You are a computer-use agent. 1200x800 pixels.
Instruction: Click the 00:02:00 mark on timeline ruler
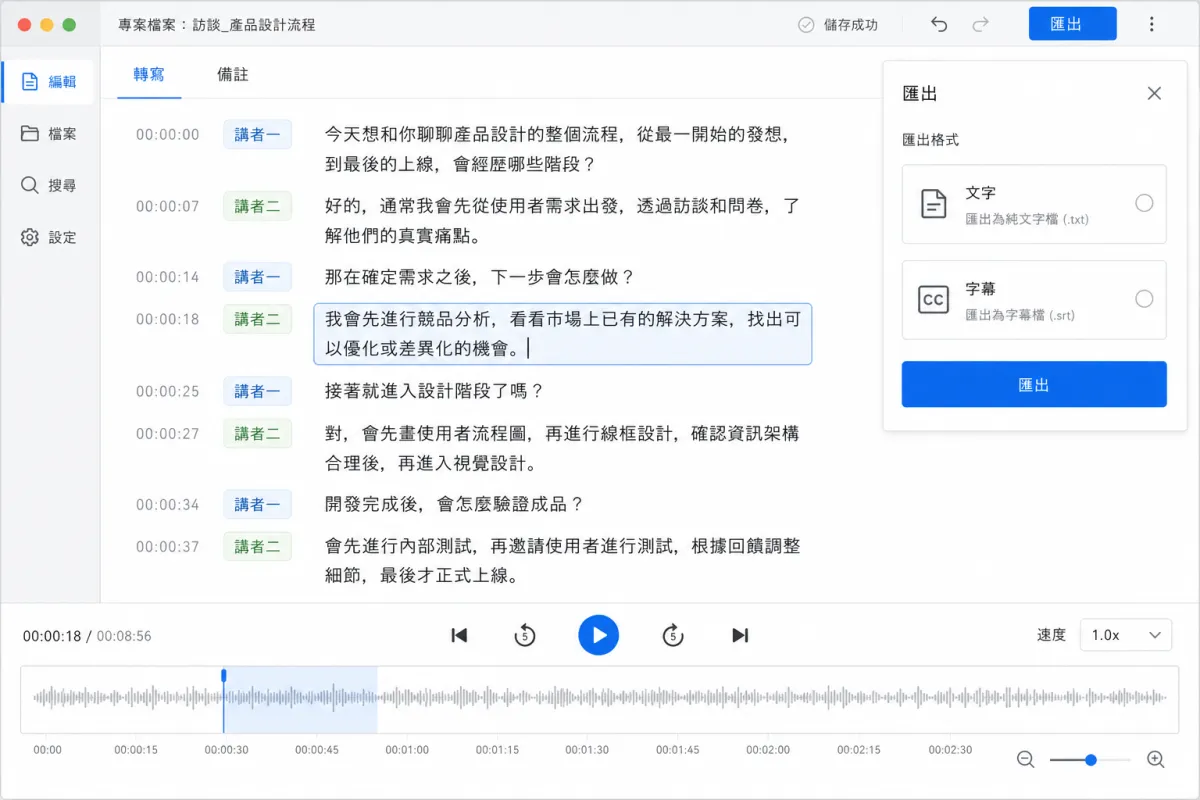(x=768, y=750)
